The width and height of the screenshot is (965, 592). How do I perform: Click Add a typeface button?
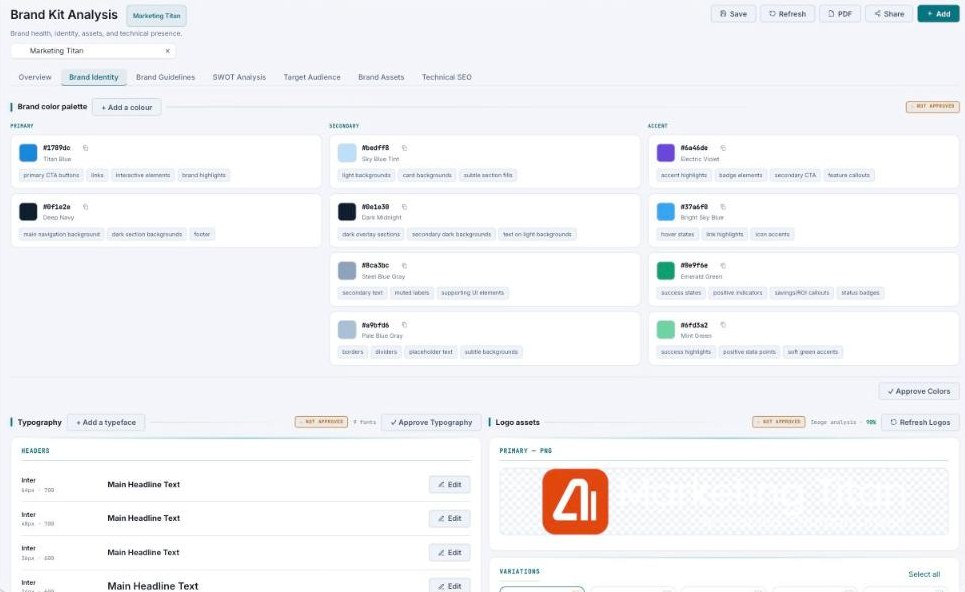[106, 422]
